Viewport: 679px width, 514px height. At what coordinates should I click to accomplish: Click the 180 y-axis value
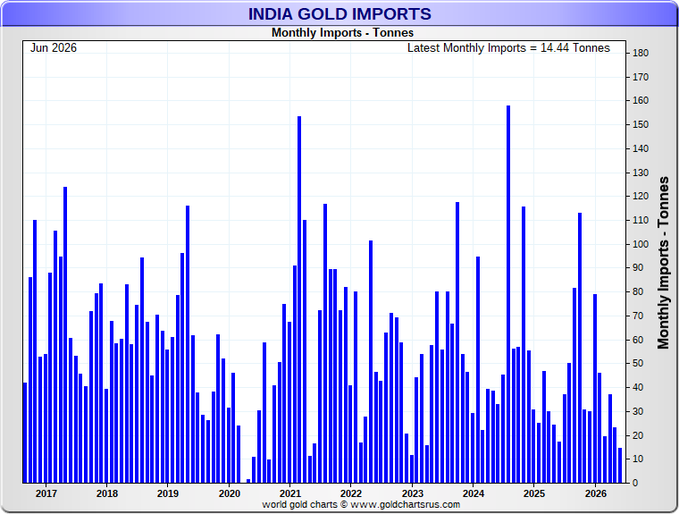640,53
